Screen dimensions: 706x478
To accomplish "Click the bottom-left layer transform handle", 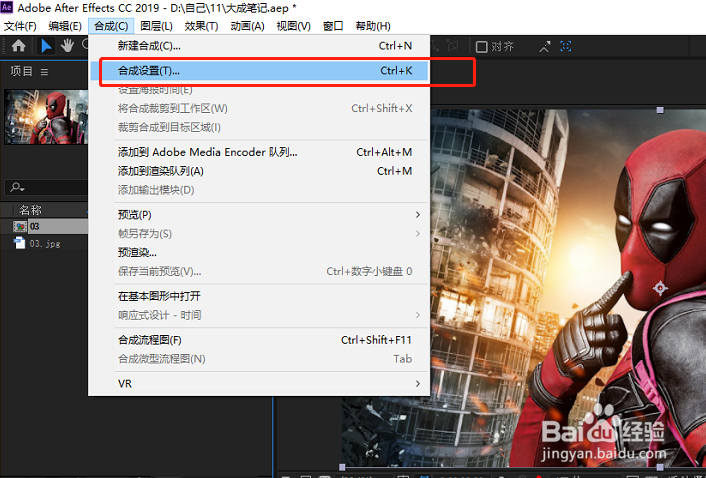I will 342,467.
